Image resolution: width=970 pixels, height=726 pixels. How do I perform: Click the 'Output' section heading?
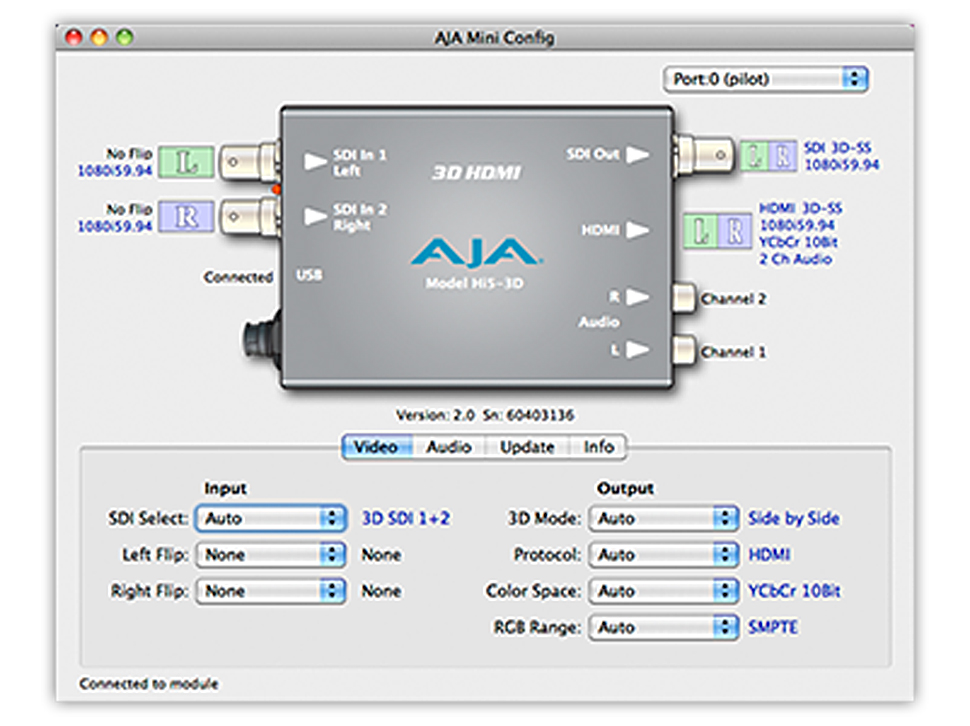click(625, 489)
